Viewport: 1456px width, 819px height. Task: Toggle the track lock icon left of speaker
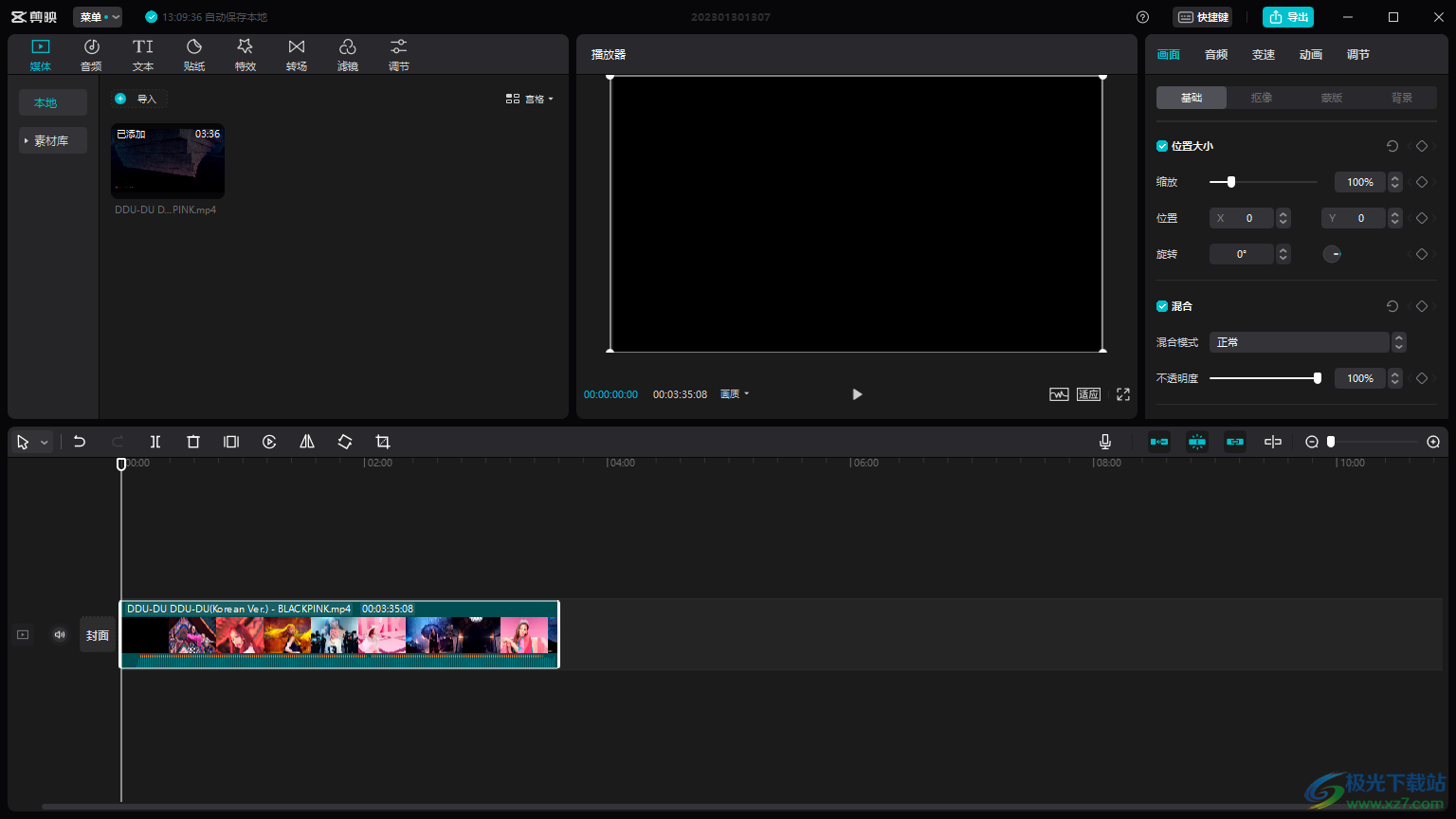click(23, 635)
